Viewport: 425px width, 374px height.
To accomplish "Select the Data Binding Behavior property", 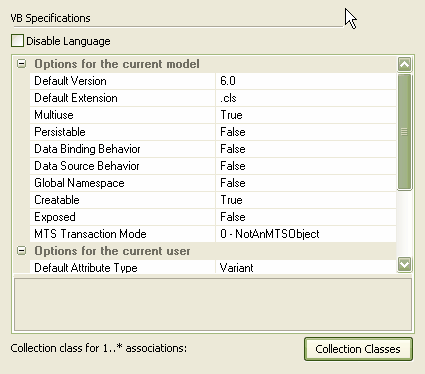I will pos(123,149).
